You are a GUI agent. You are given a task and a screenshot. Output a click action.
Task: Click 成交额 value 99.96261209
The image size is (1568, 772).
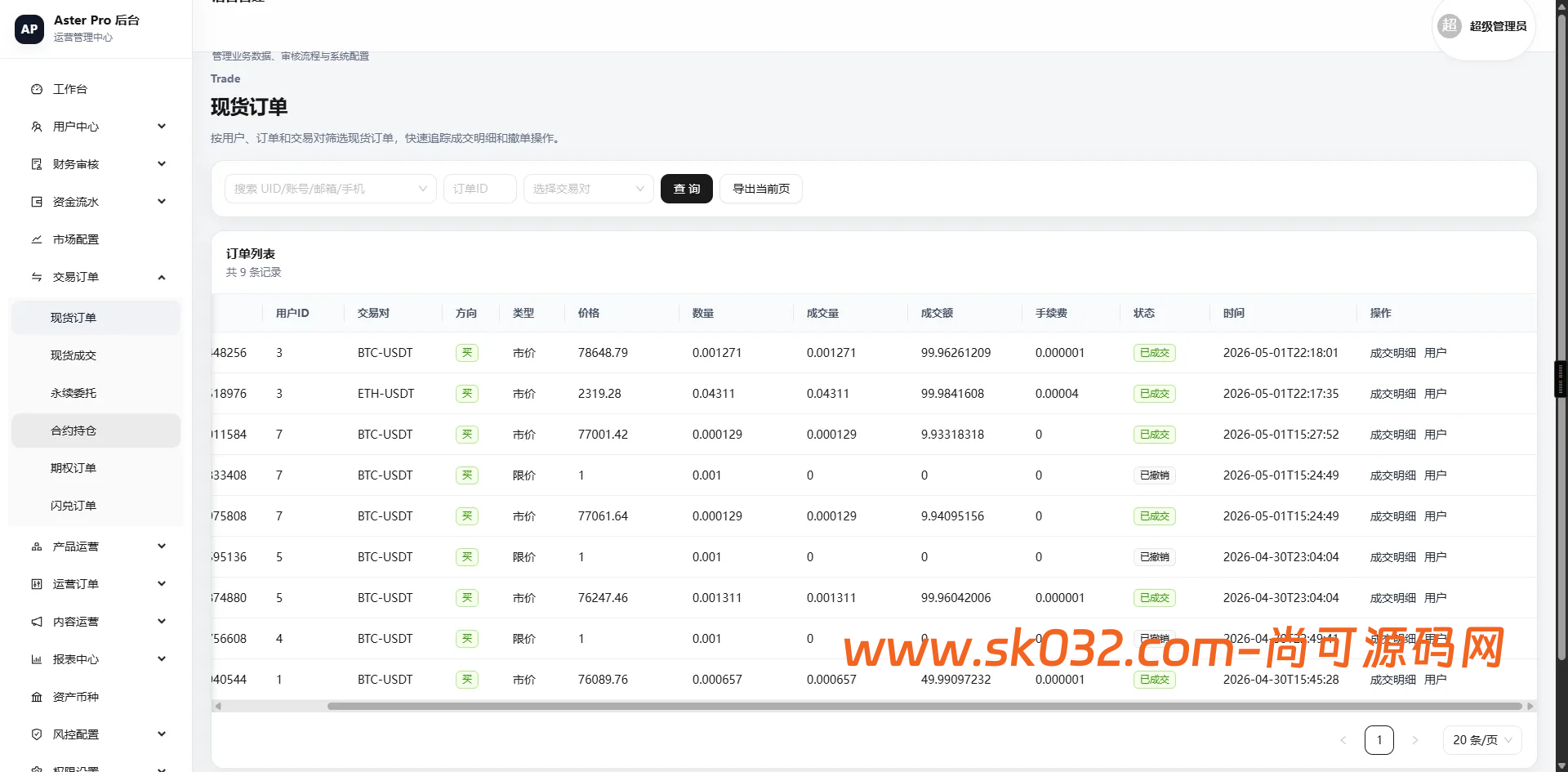955,353
